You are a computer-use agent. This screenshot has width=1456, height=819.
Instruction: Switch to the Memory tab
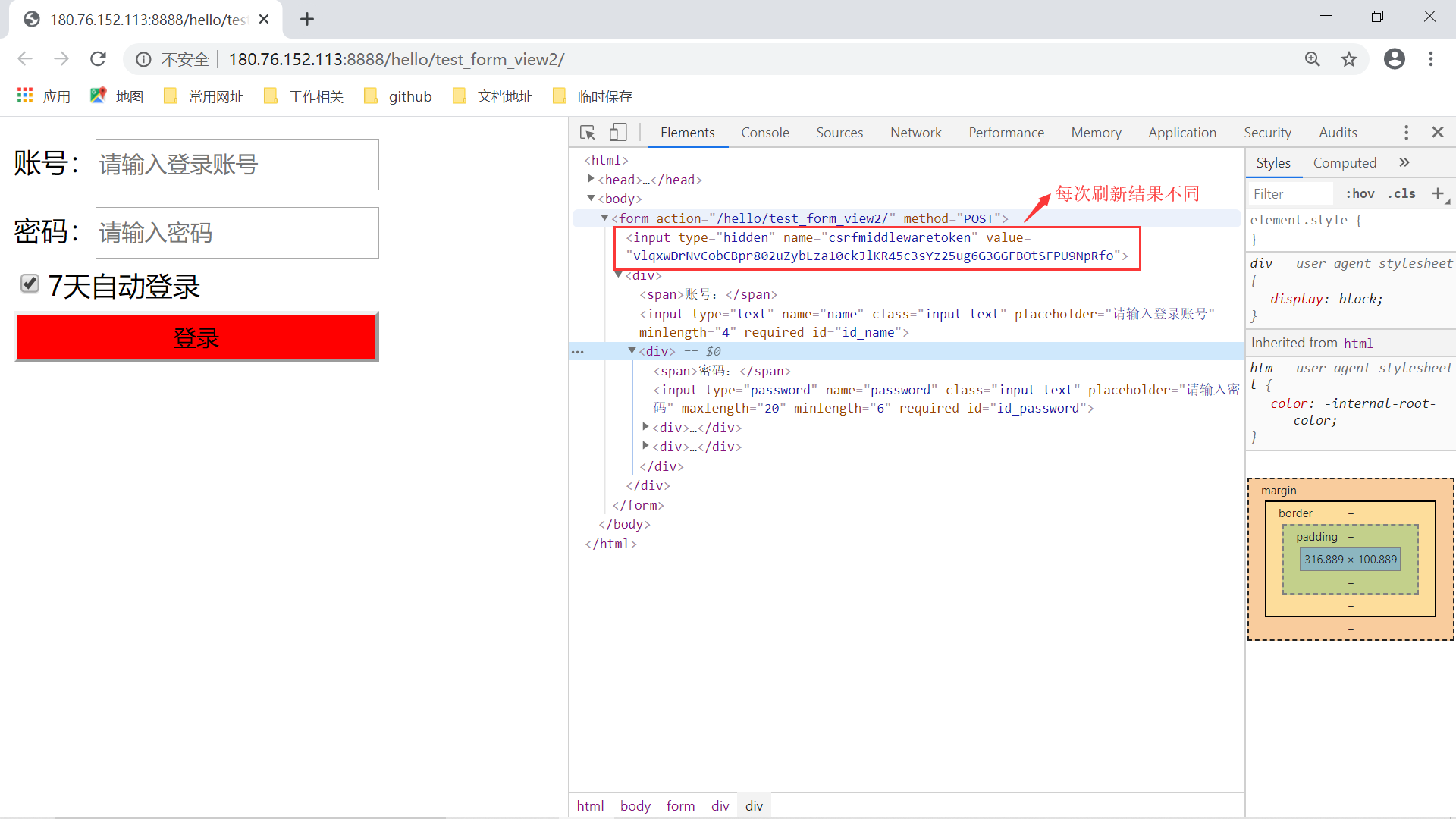pyautogui.click(x=1096, y=133)
